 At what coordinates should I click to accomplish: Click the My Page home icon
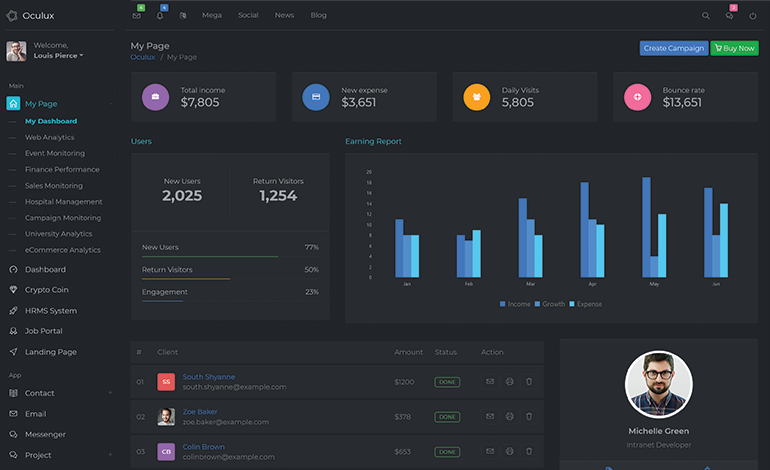(13, 104)
